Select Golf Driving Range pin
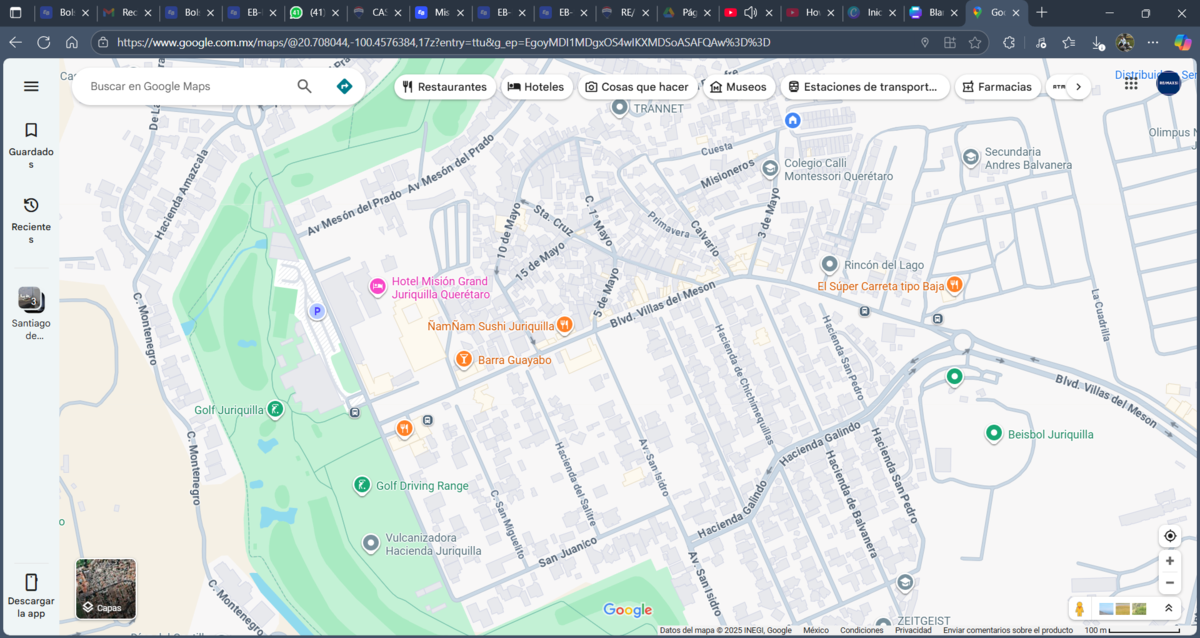The width and height of the screenshot is (1200, 638). click(361, 485)
